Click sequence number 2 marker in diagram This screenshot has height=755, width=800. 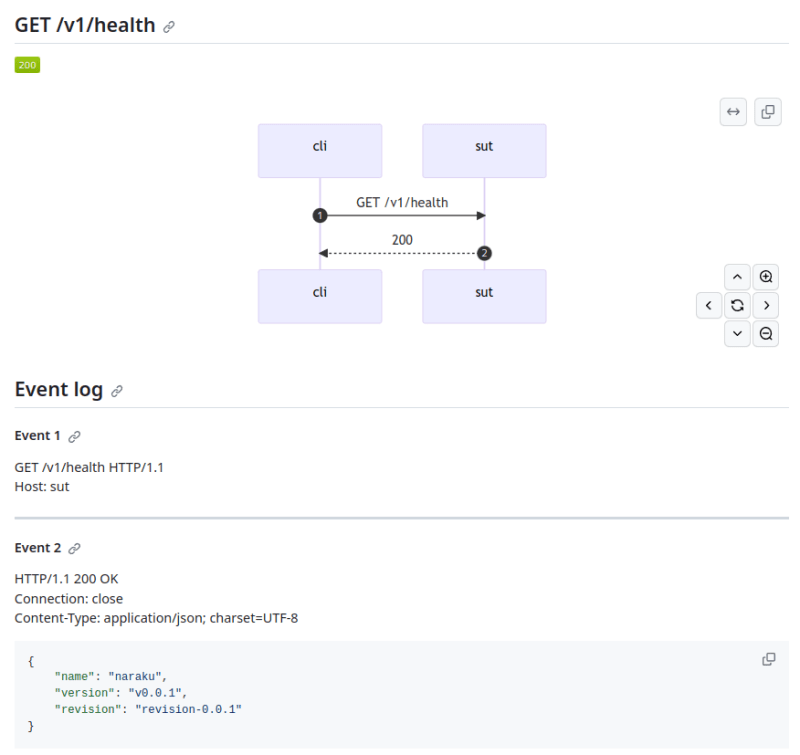[x=484, y=253]
